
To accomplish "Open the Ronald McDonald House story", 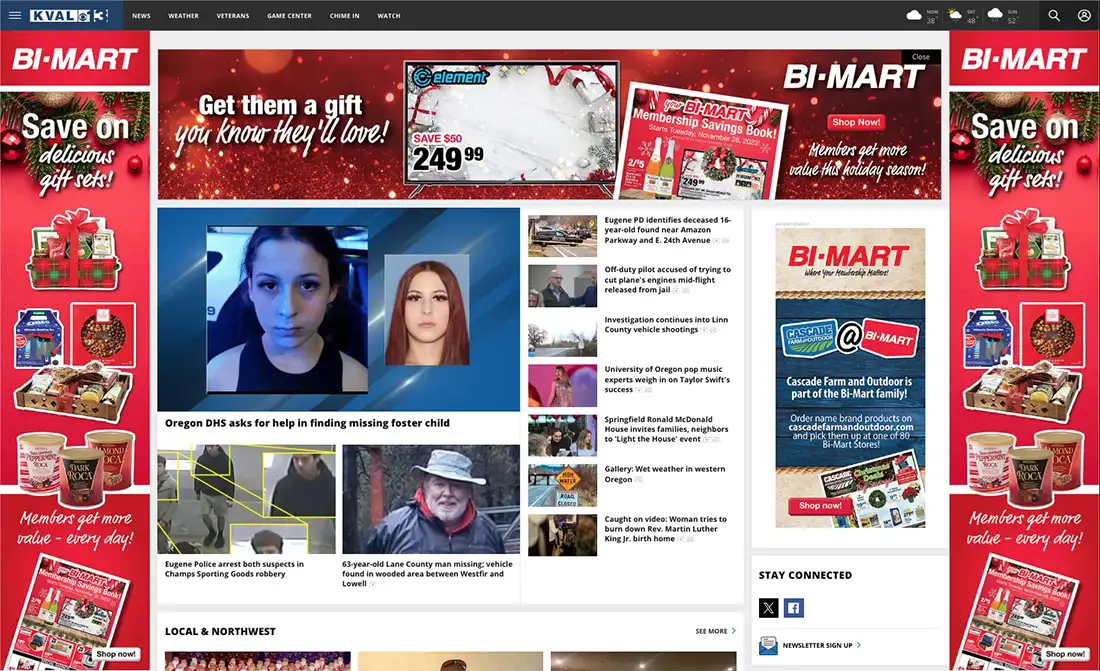I will [666, 429].
